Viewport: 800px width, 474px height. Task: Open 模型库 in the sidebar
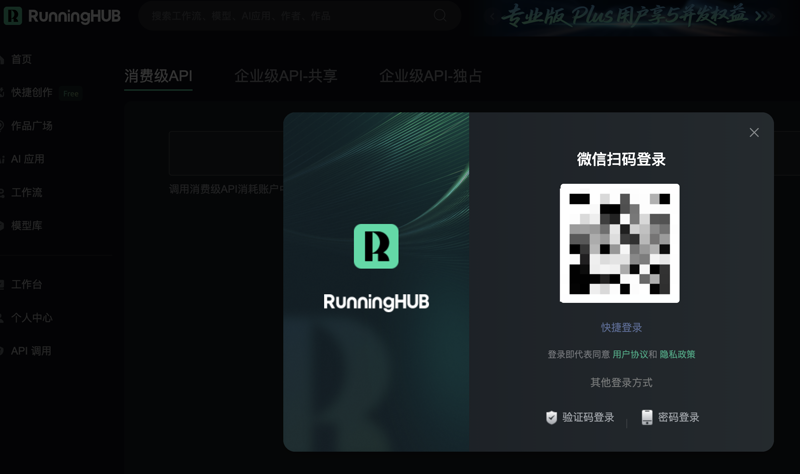[x=26, y=226]
